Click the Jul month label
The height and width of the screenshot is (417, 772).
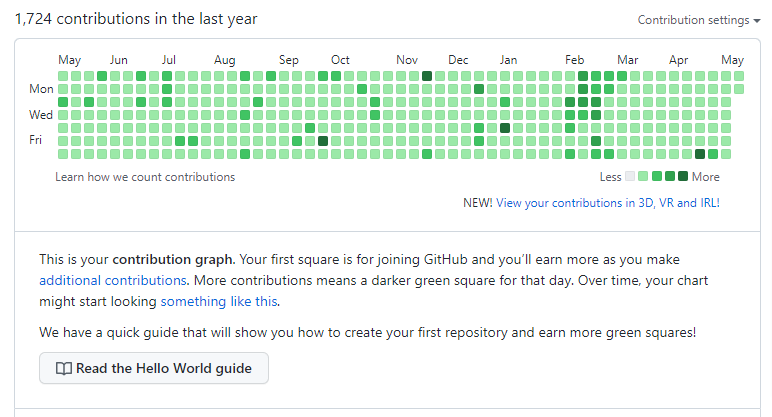[169, 60]
